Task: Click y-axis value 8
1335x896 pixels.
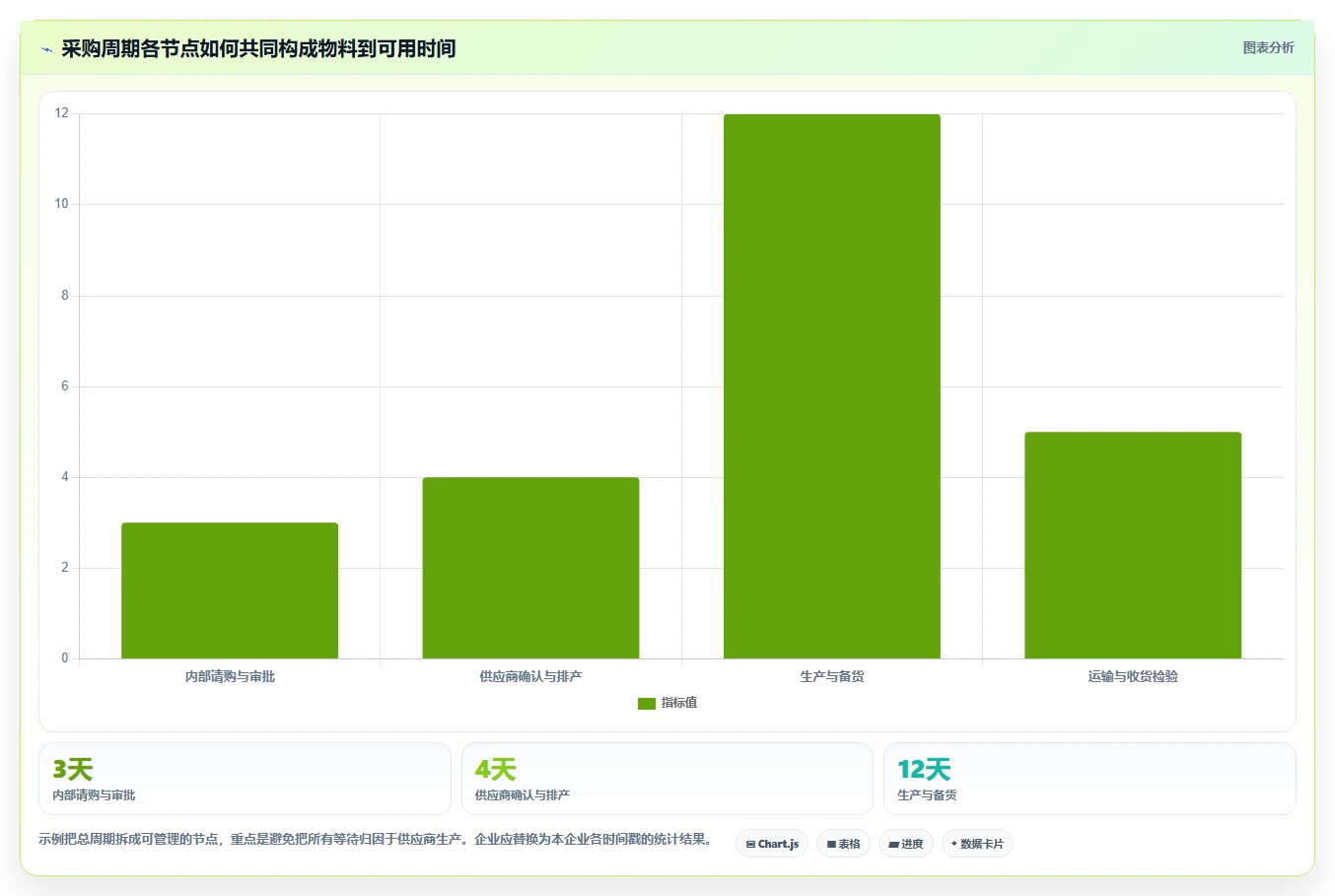Action: (65, 295)
